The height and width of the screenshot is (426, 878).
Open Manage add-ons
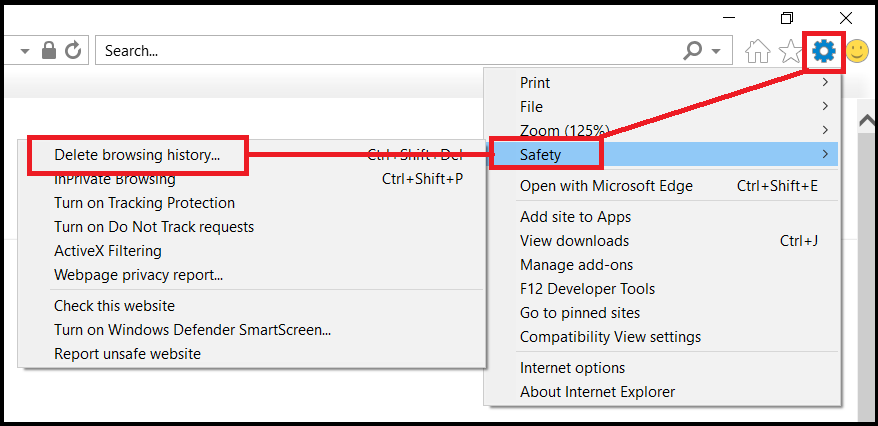(664, 265)
